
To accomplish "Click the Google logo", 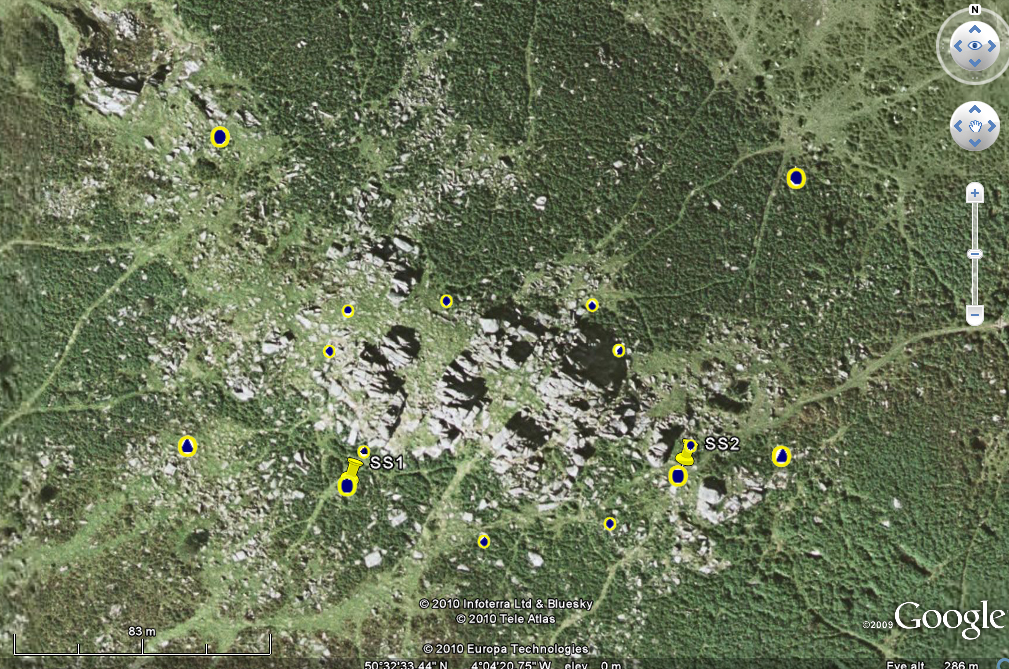I will pyautogui.click(x=949, y=619).
